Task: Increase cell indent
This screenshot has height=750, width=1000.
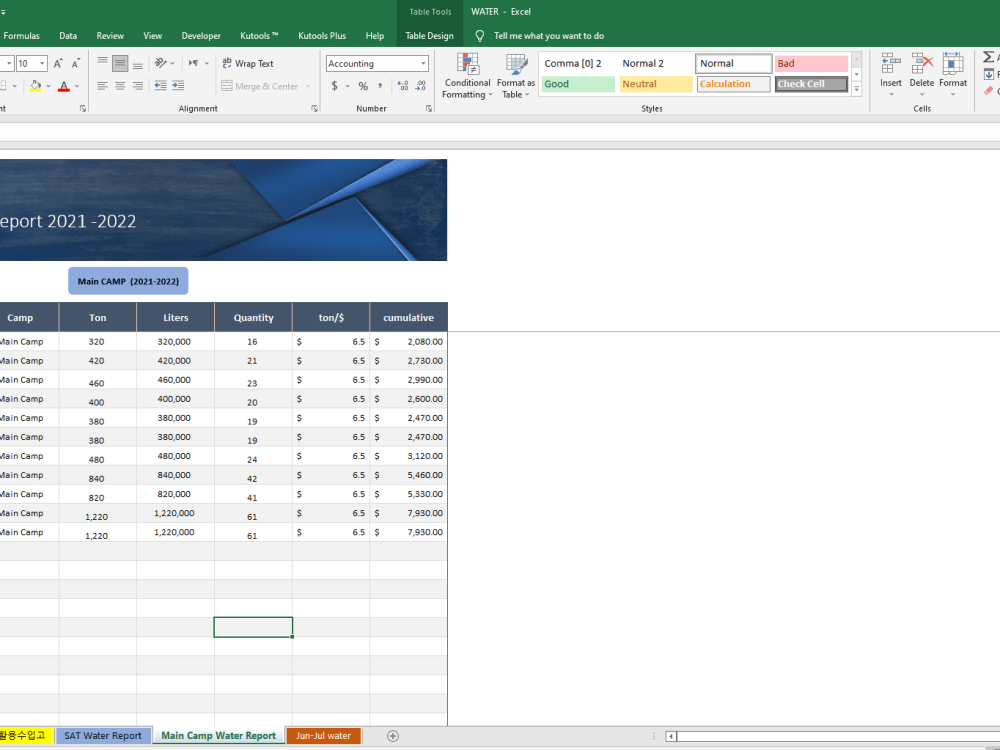Action: tap(179, 85)
